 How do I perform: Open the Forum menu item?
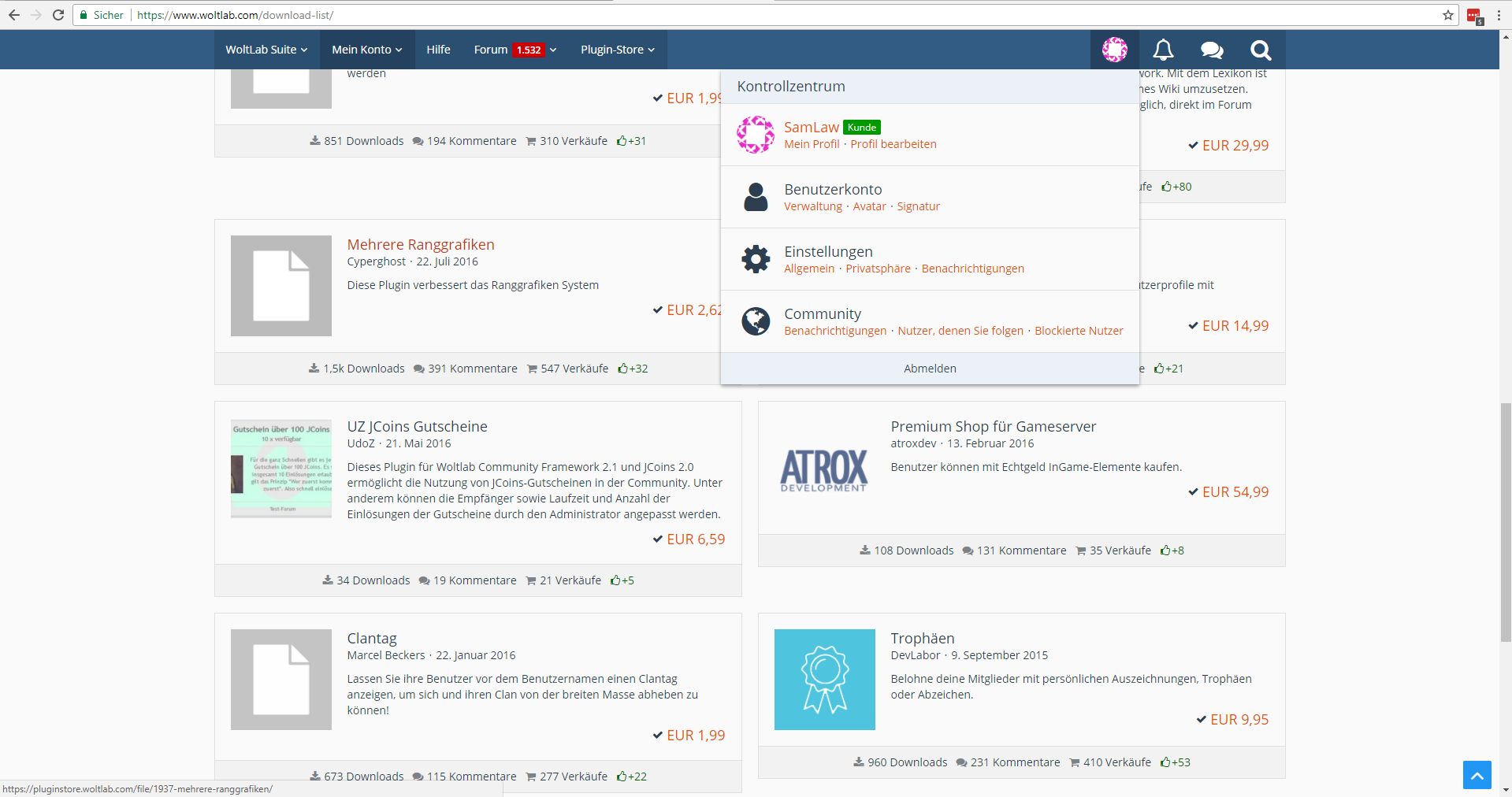pyautogui.click(x=491, y=50)
